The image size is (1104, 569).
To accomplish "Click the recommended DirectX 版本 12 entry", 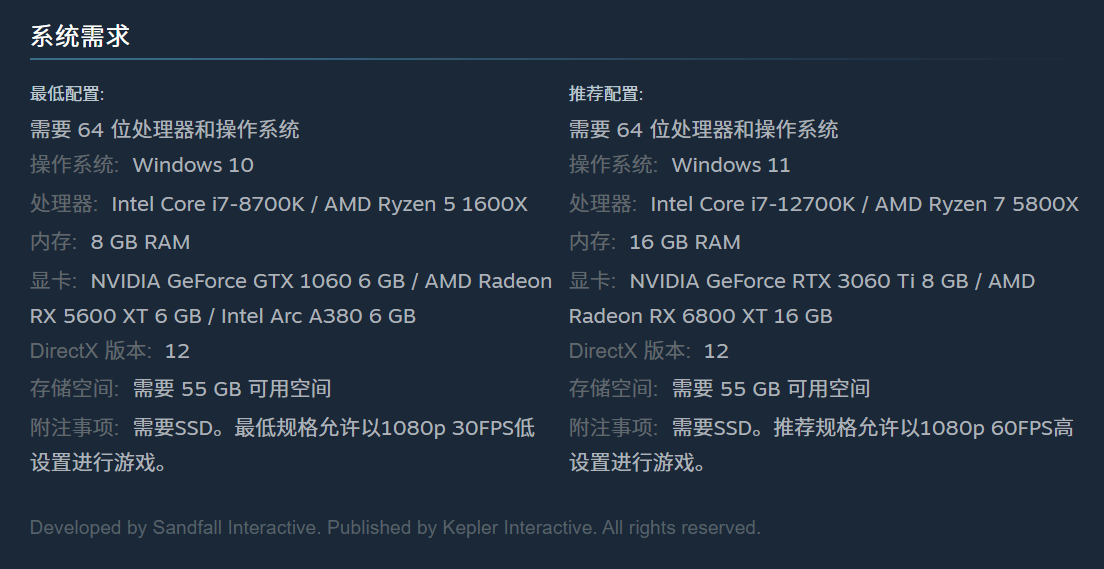I will 648,351.
